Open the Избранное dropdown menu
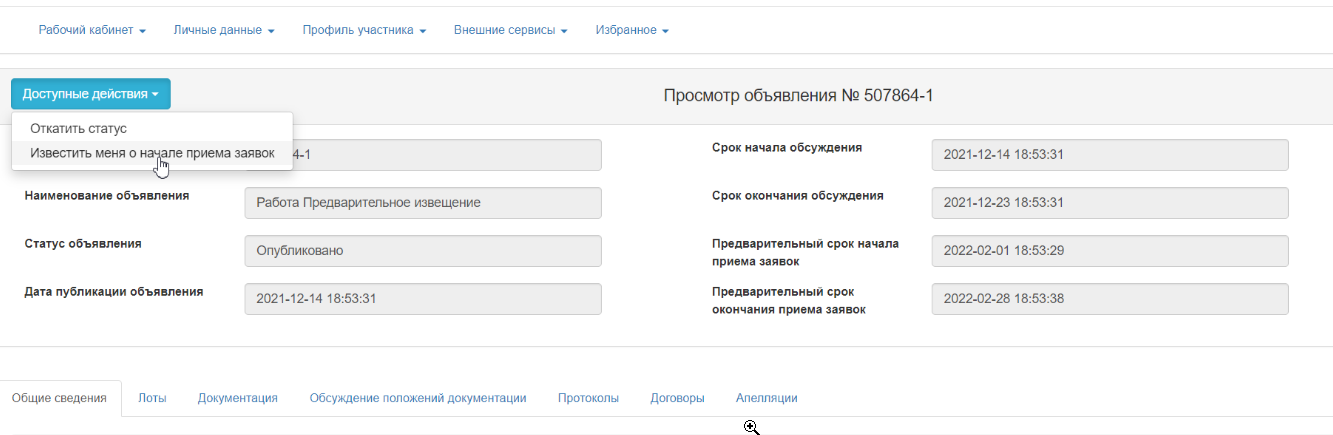This screenshot has height=435, width=1333. (x=631, y=30)
